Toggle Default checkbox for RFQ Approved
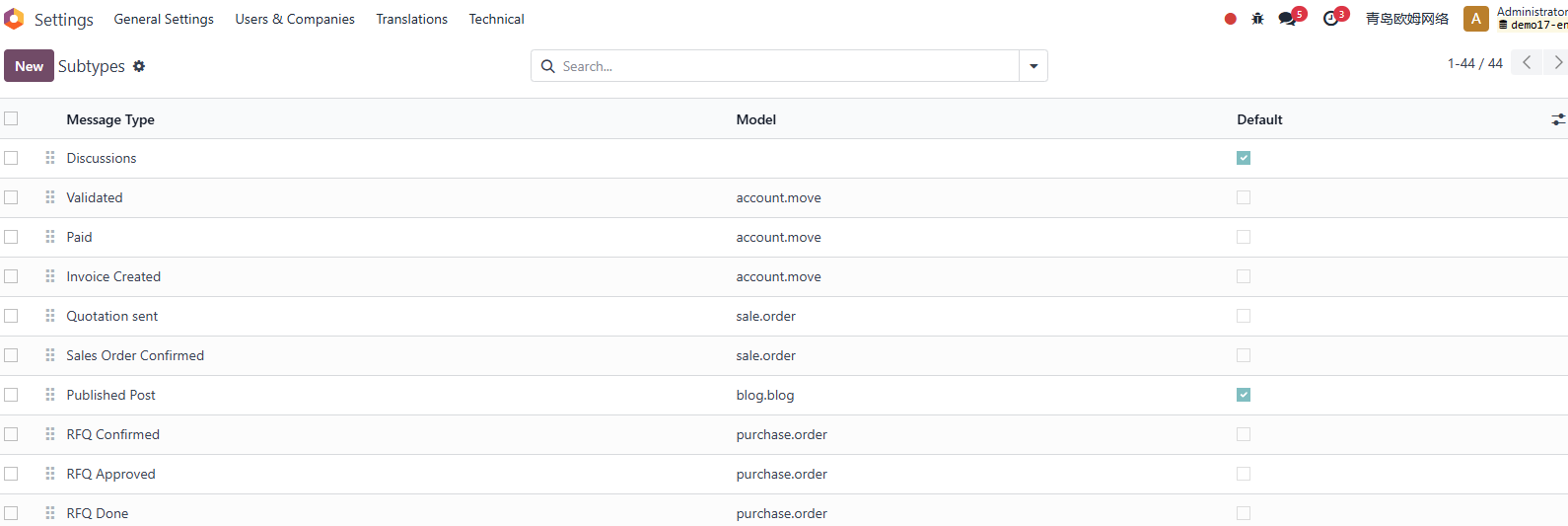 click(x=1244, y=474)
